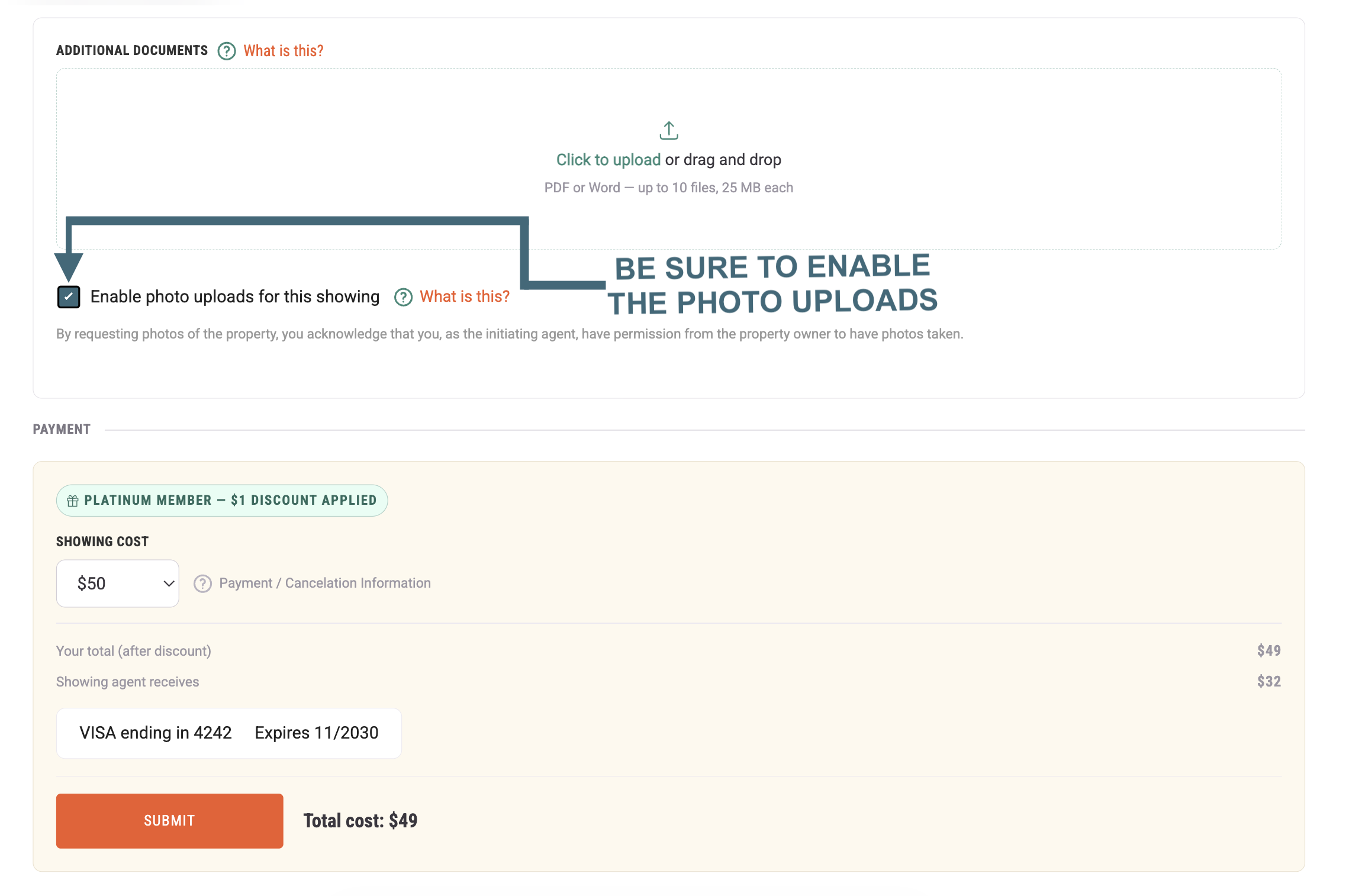This screenshot has height=896, width=1346.
Task: Click the 'Click to upload' link
Action: [x=608, y=160]
